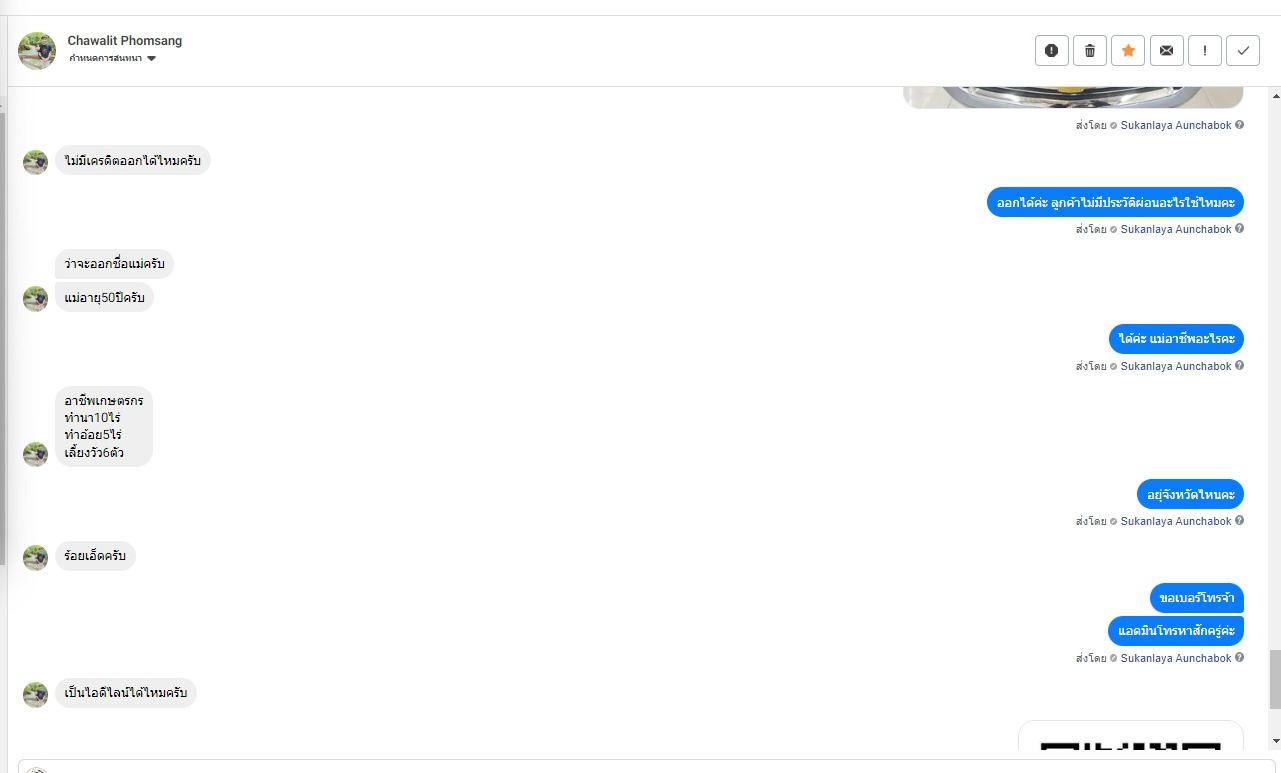Image resolution: width=1281 pixels, height=773 pixels.
Task: Click the scrollbar down arrow
Action: [1274, 740]
